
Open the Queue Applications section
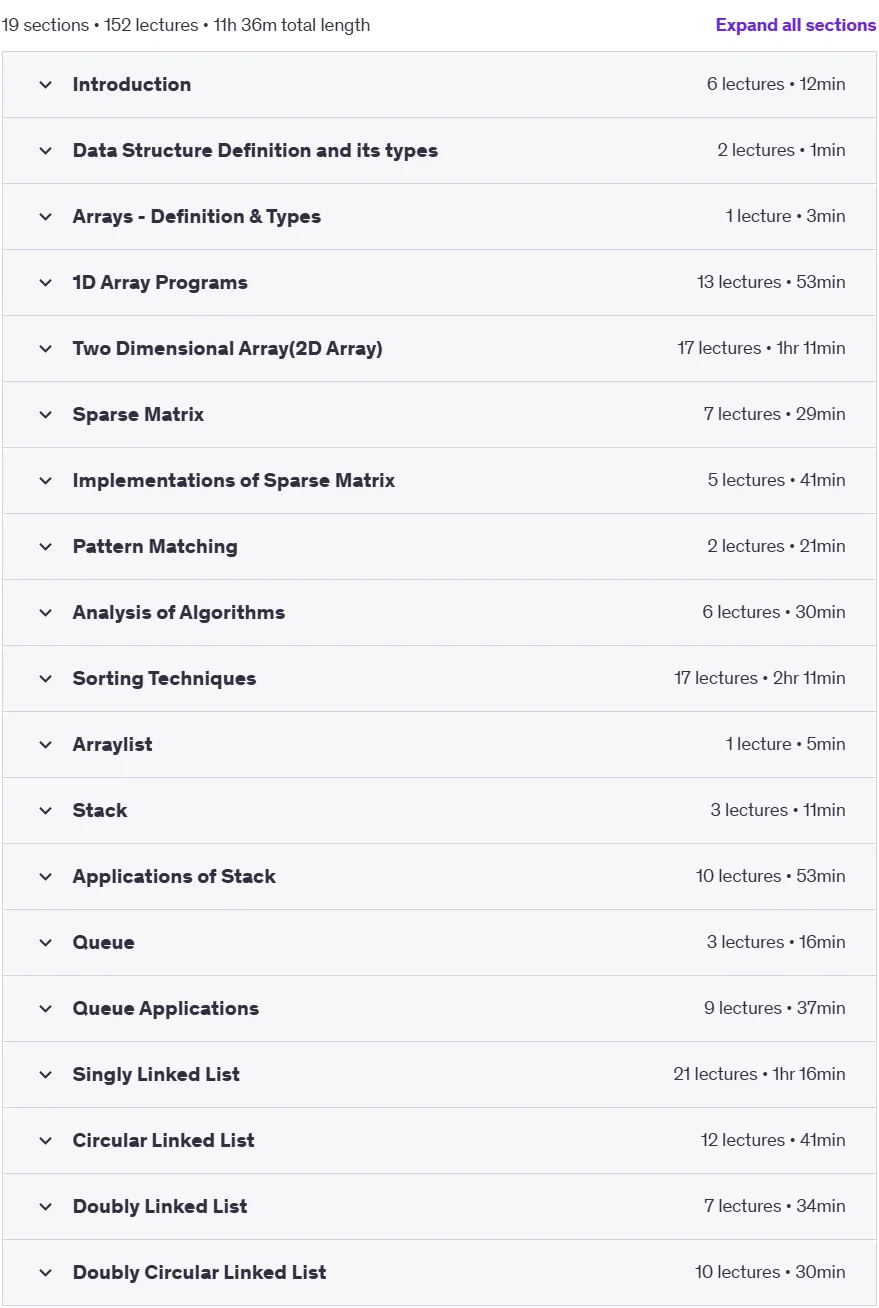click(439, 1009)
